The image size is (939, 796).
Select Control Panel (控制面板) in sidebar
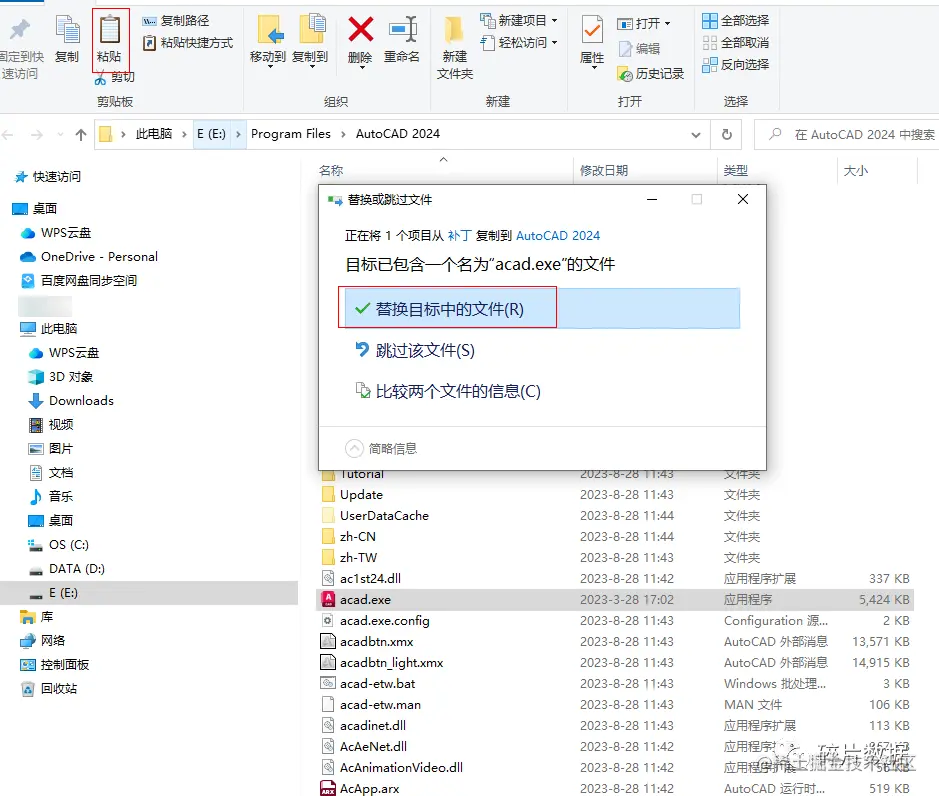[54, 665]
